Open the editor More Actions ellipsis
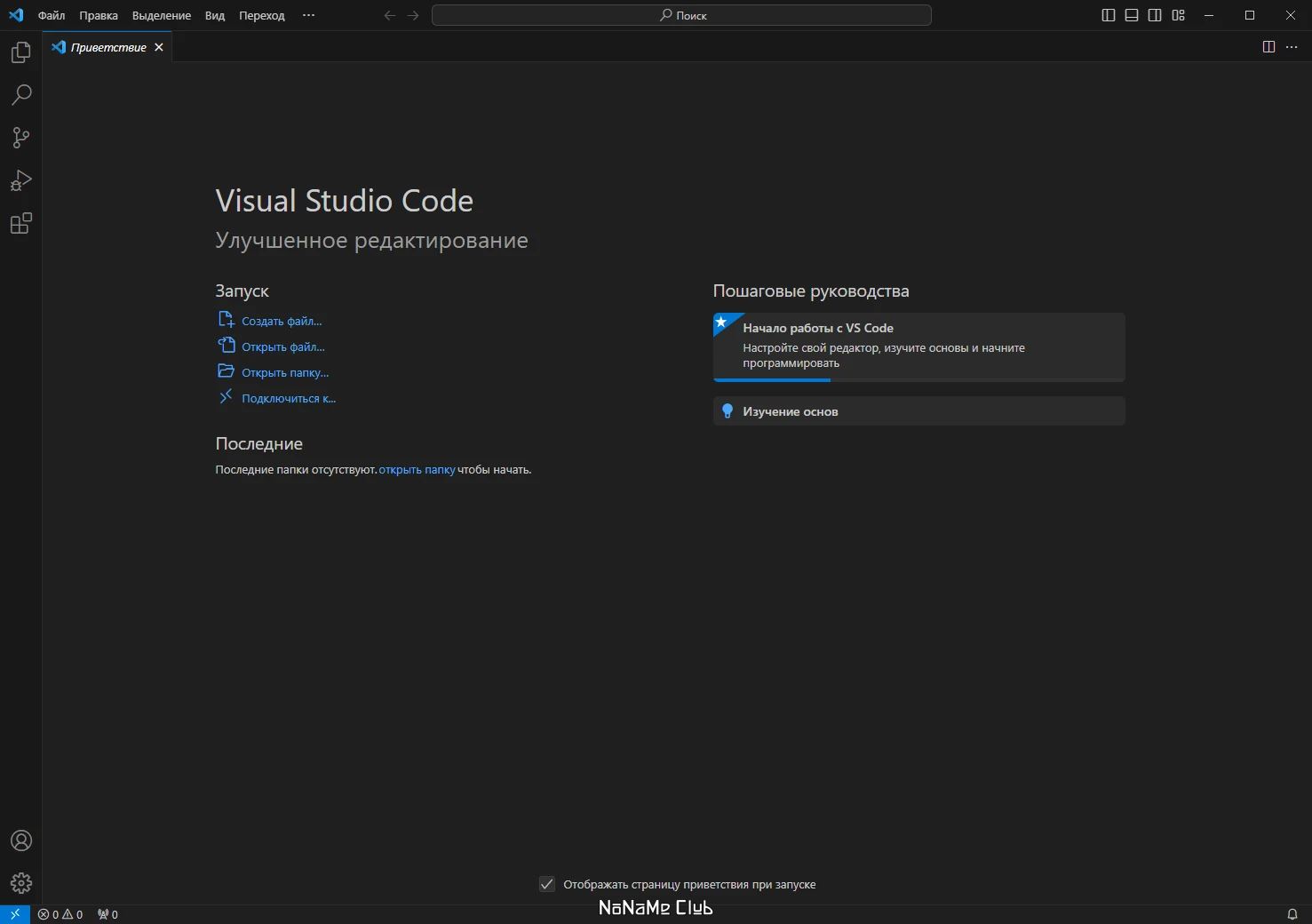This screenshot has width=1312, height=924. [1292, 47]
